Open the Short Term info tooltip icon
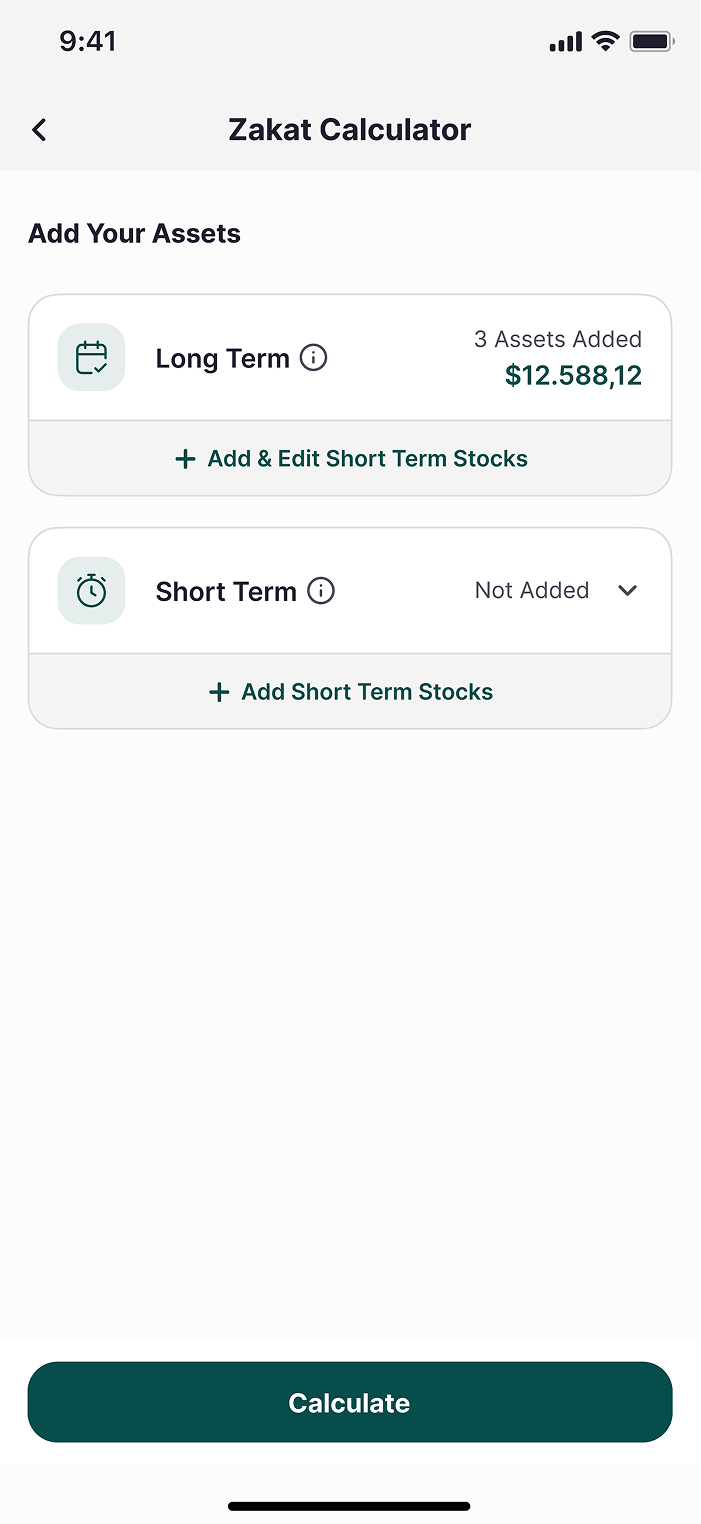The width and height of the screenshot is (701, 1524). pos(321,591)
